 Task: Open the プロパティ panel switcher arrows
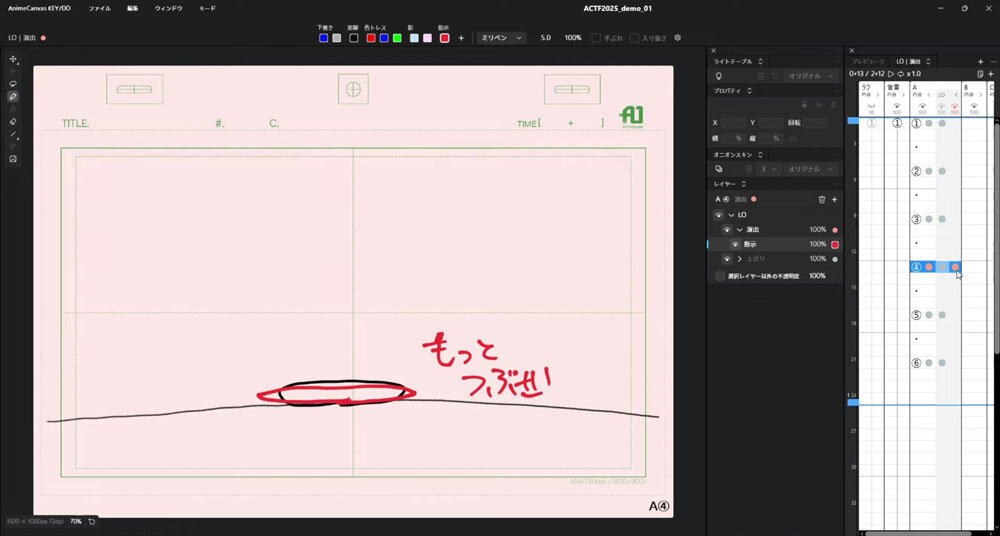click(x=749, y=91)
